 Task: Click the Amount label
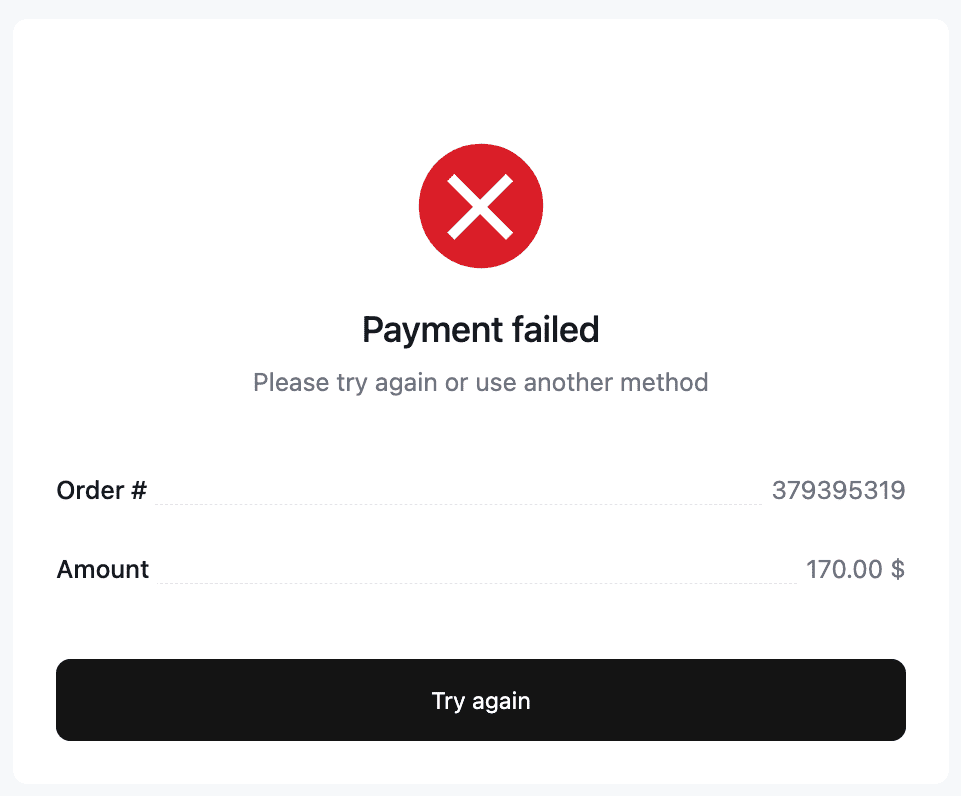[103, 568]
